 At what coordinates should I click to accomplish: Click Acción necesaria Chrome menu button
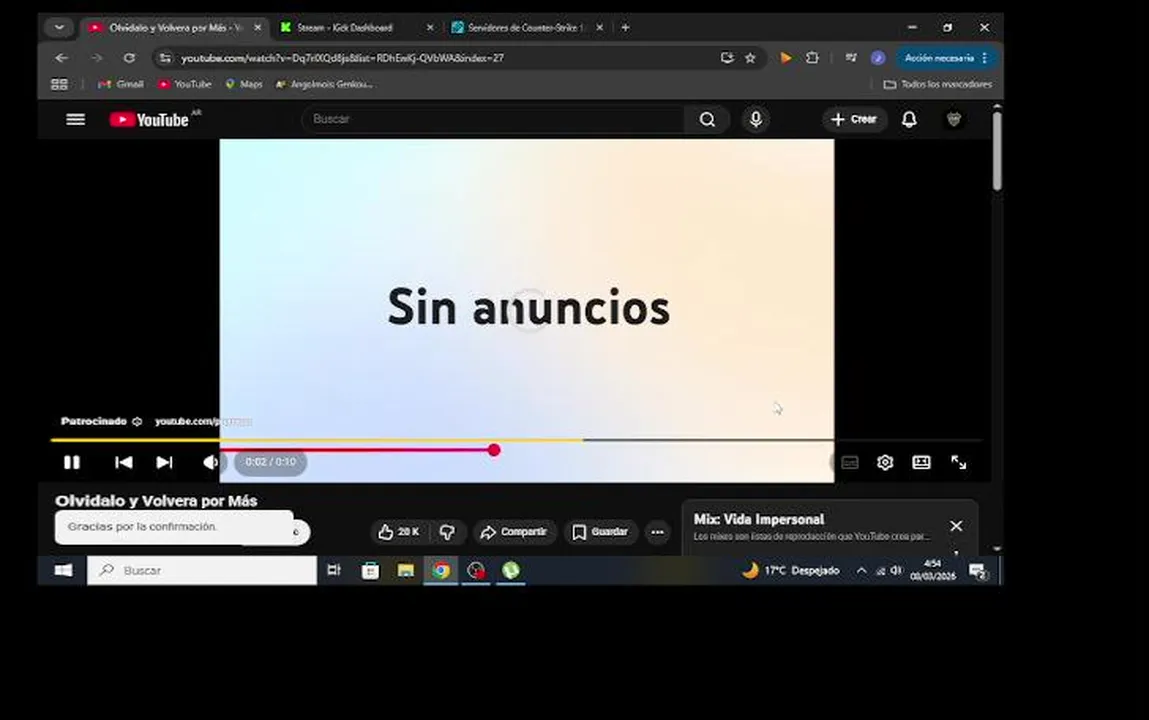point(946,58)
